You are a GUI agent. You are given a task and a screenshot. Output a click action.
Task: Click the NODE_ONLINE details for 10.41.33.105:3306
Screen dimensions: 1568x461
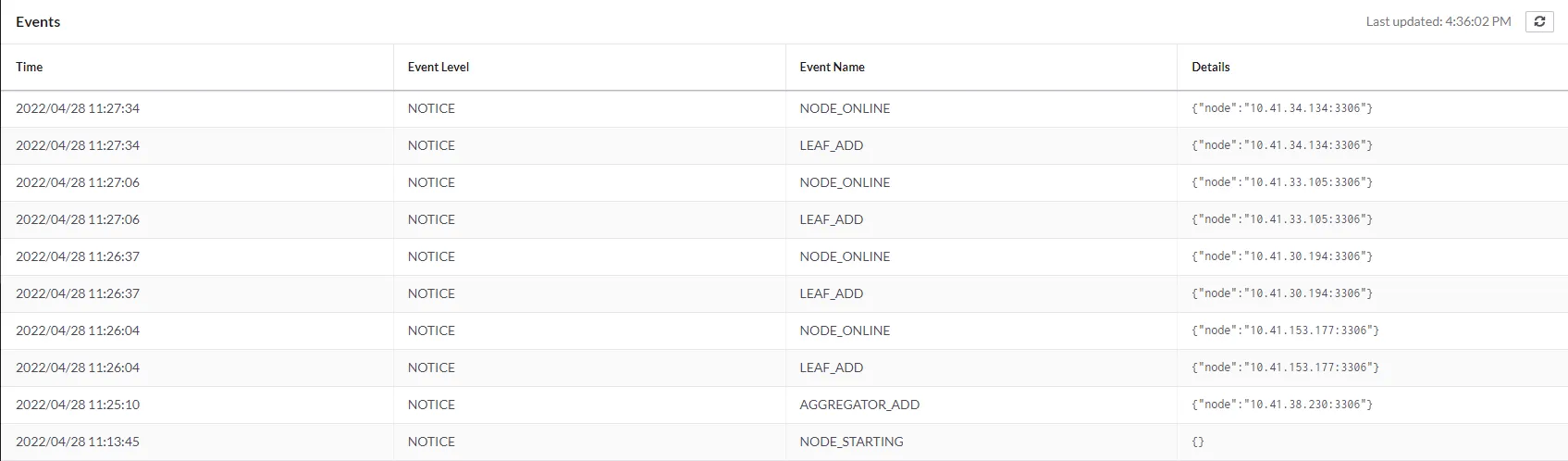pyautogui.click(x=1281, y=182)
